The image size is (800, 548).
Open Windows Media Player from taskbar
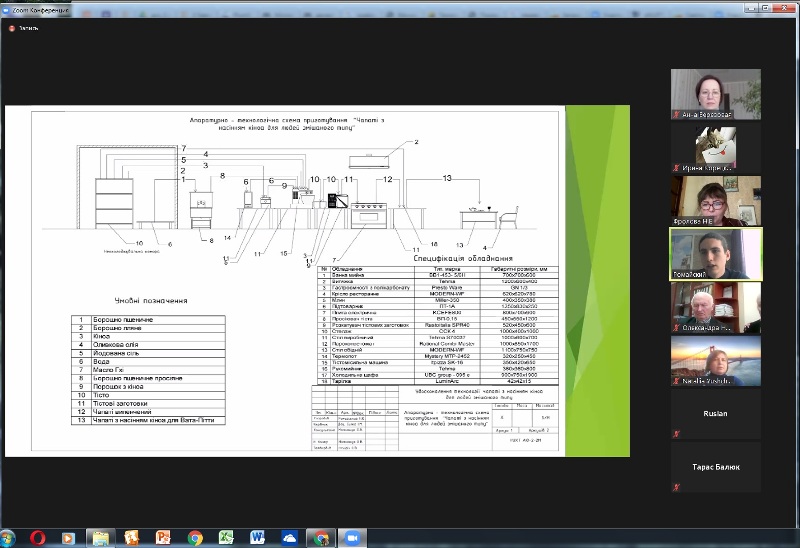[69, 537]
